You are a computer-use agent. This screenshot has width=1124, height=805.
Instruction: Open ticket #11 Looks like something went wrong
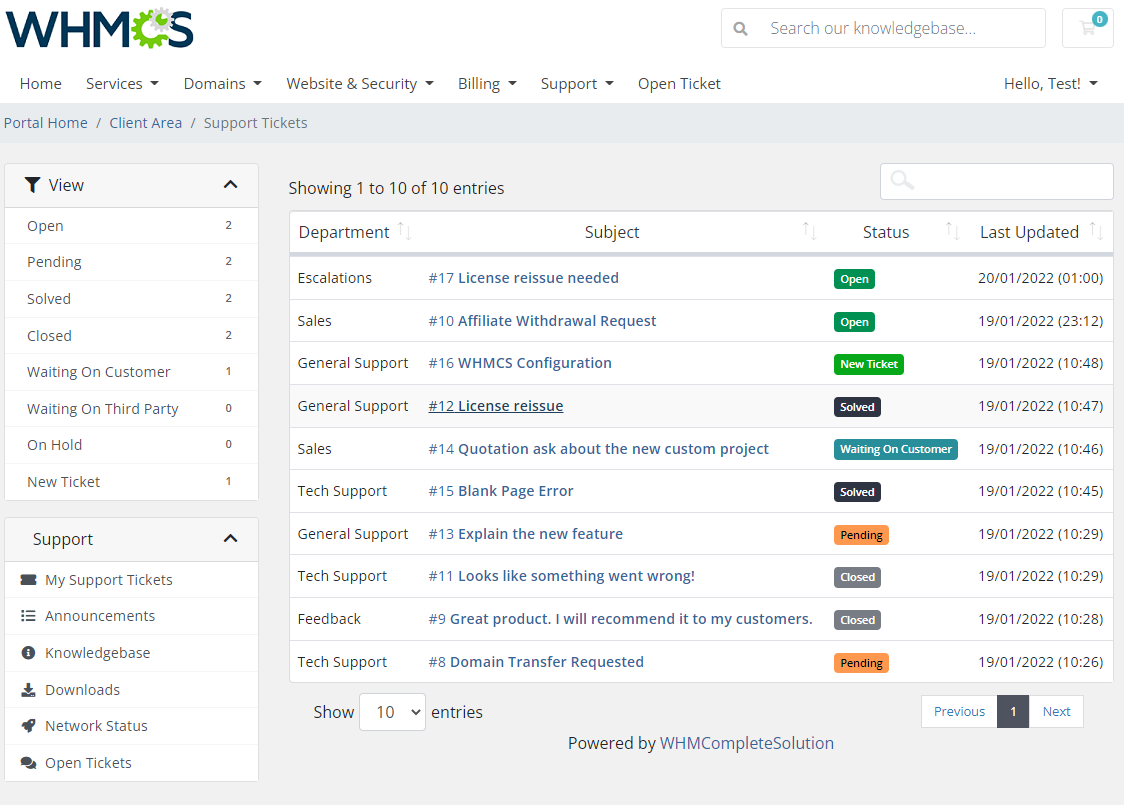click(x=561, y=576)
